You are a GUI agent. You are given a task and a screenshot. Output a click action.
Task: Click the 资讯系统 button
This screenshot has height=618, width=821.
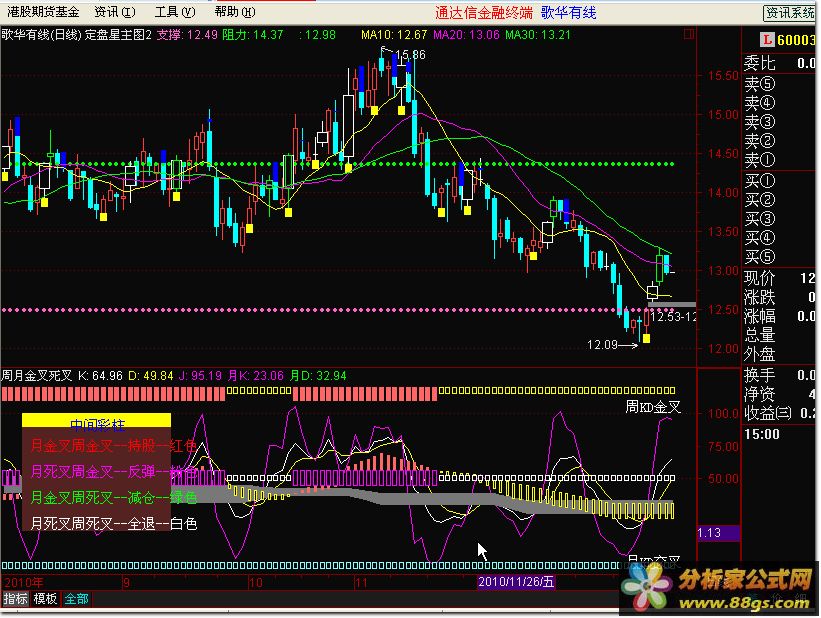pyautogui.click(x=790, y=13)
